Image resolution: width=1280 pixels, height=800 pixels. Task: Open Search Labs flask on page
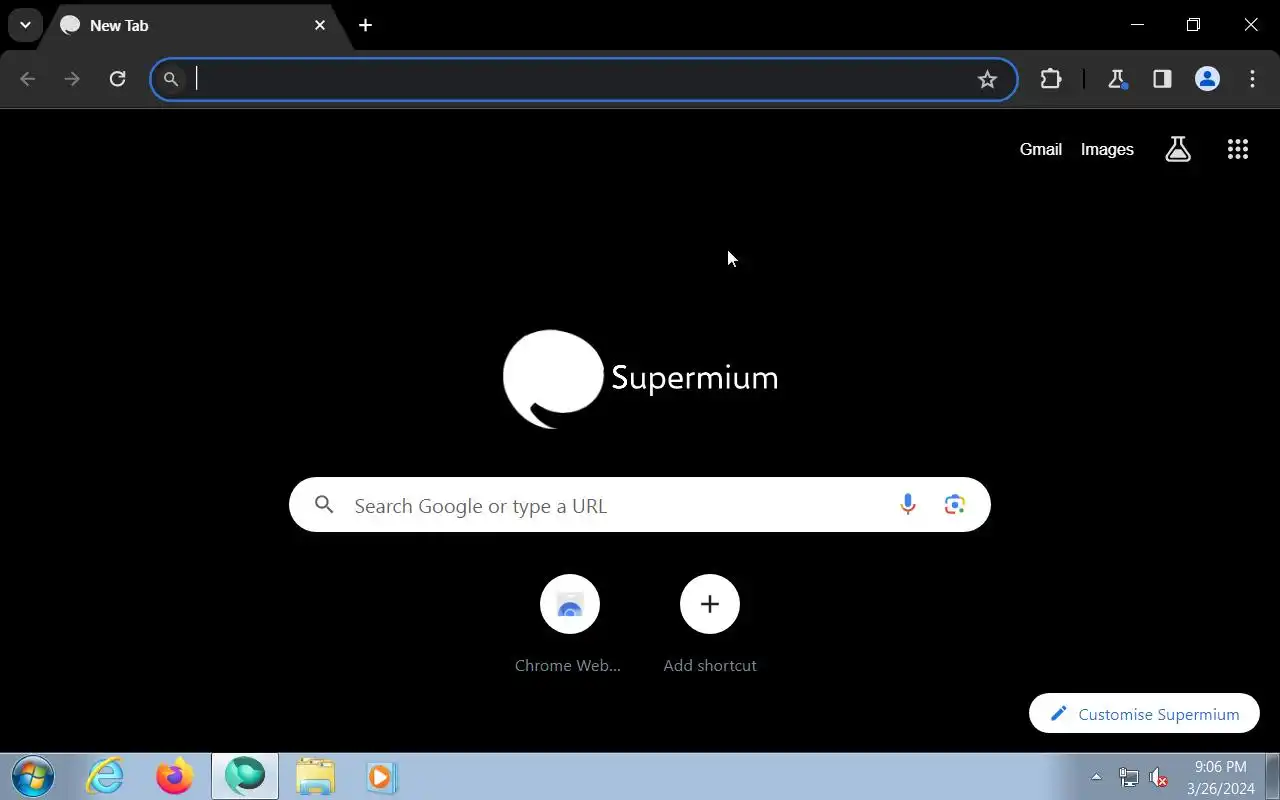point(1178,149)
